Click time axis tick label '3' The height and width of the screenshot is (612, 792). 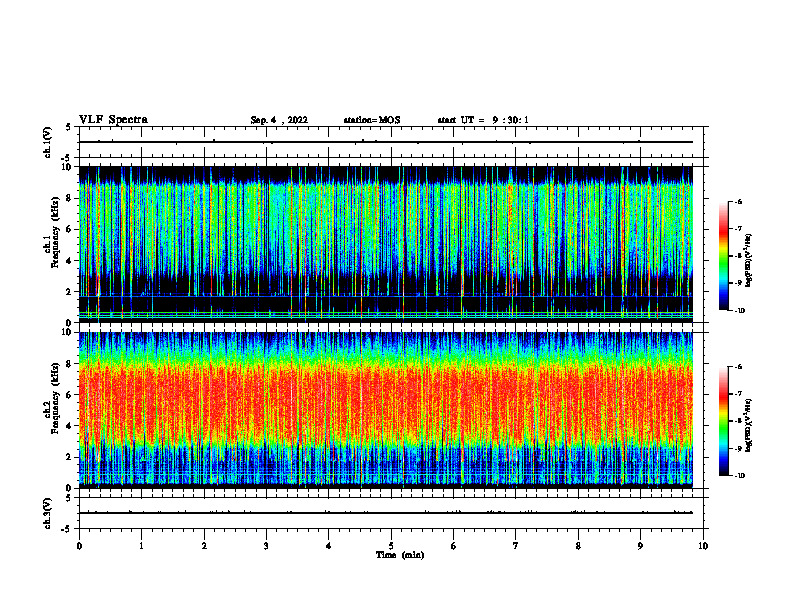click(x=266, y=546)
